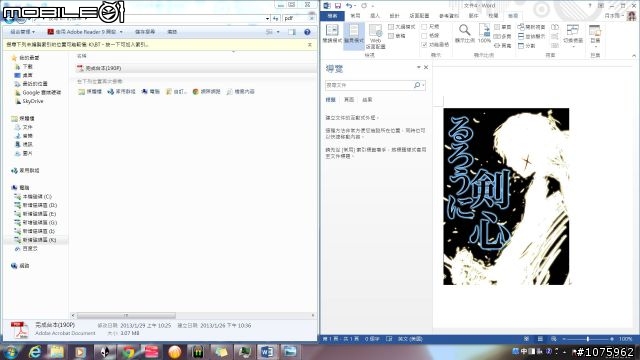The height and width of the screenshot is (360, 640).
Task: Split the Word document window
Action: 527,46
